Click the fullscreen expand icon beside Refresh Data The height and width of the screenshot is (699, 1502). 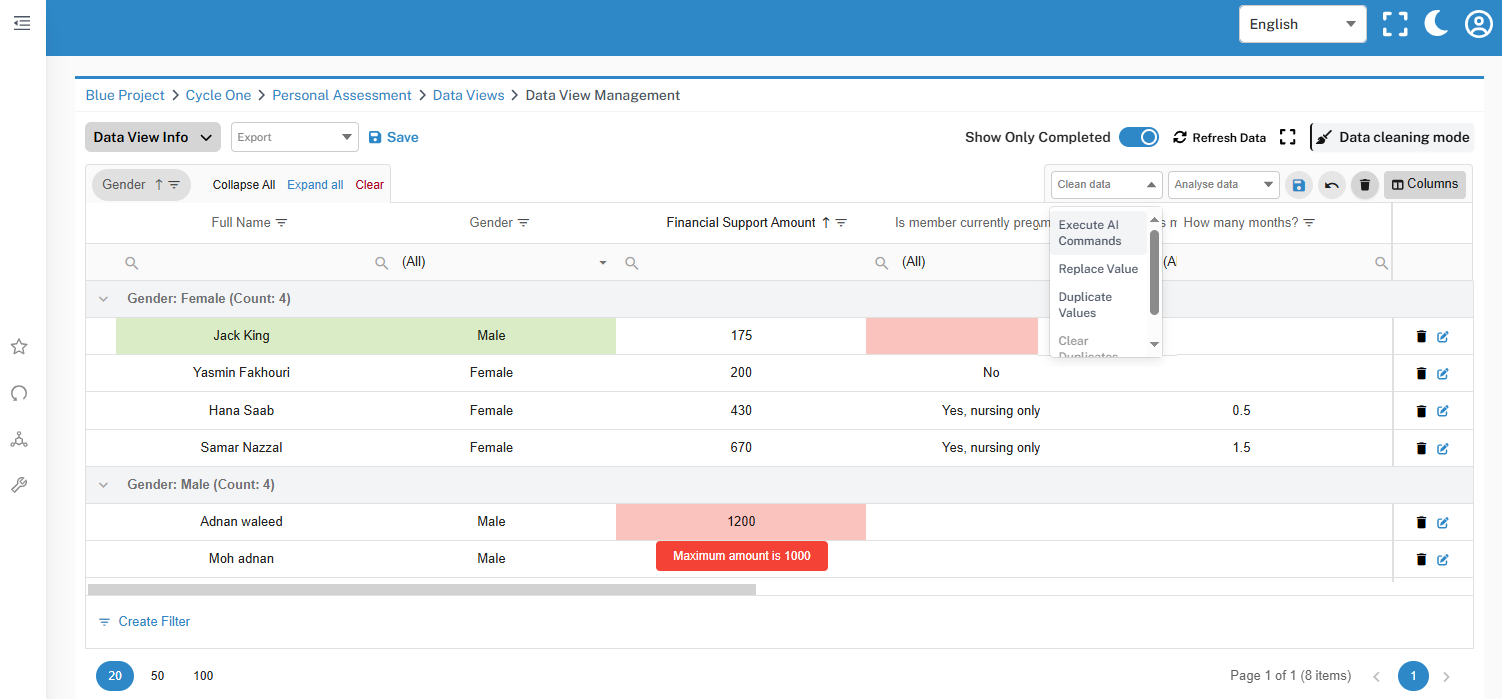point(1288,137)
